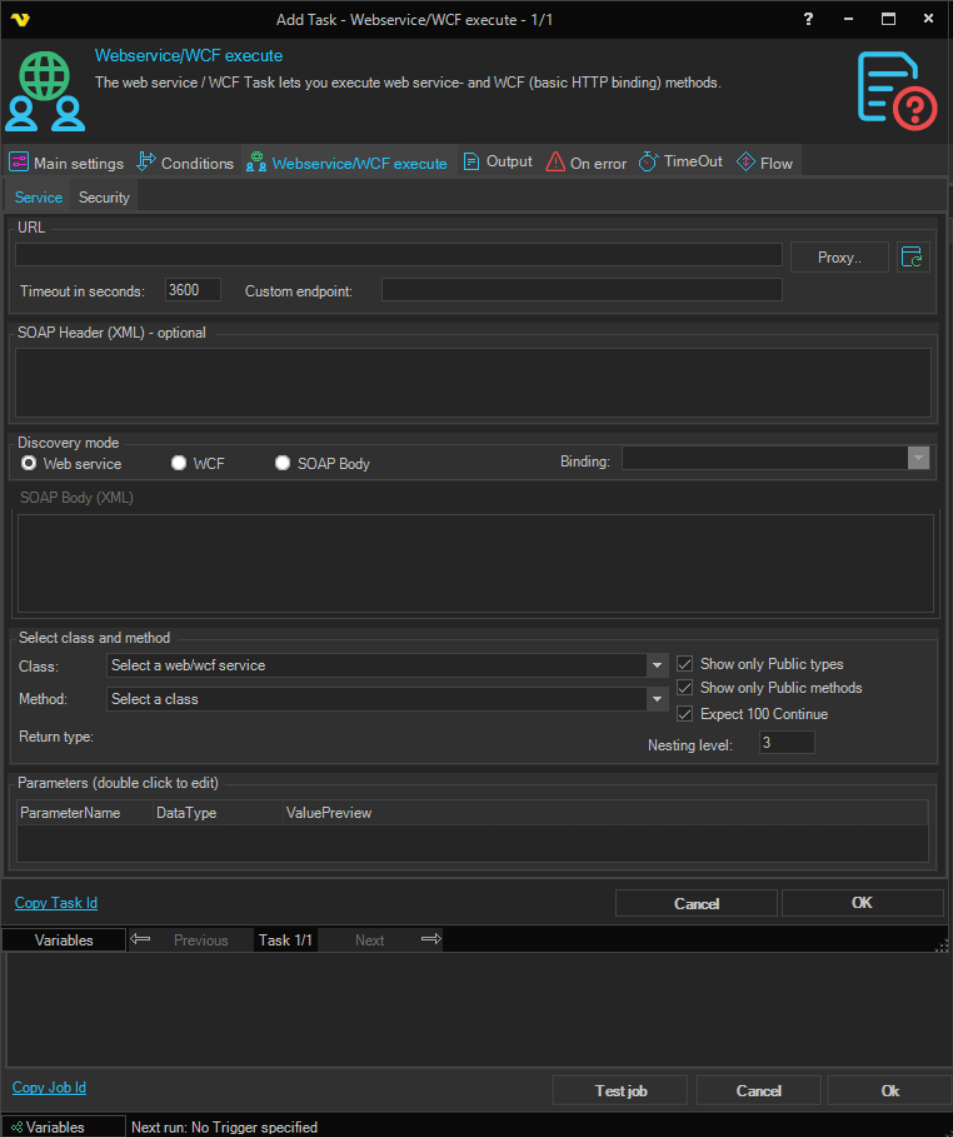Click the refresh service icon next to Proxy
953x1137 pixels.
[912, 257]
